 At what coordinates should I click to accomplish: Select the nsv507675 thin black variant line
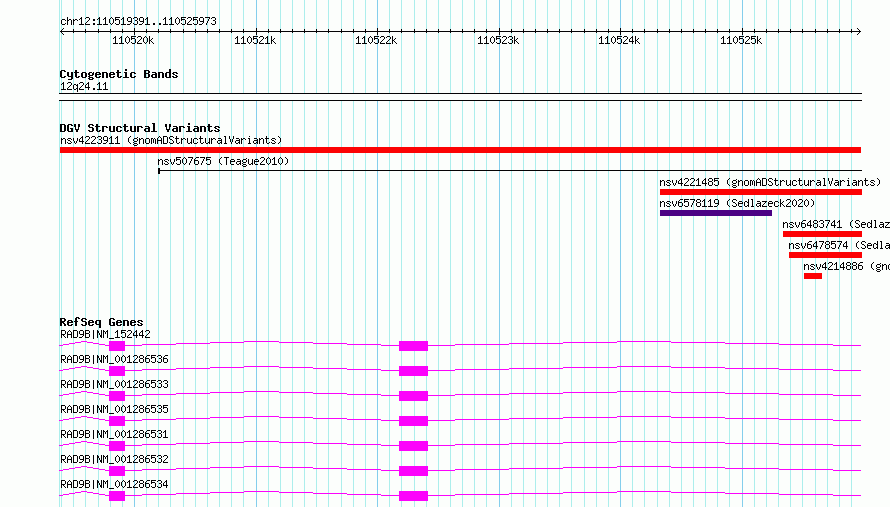(x=510, y=170)
